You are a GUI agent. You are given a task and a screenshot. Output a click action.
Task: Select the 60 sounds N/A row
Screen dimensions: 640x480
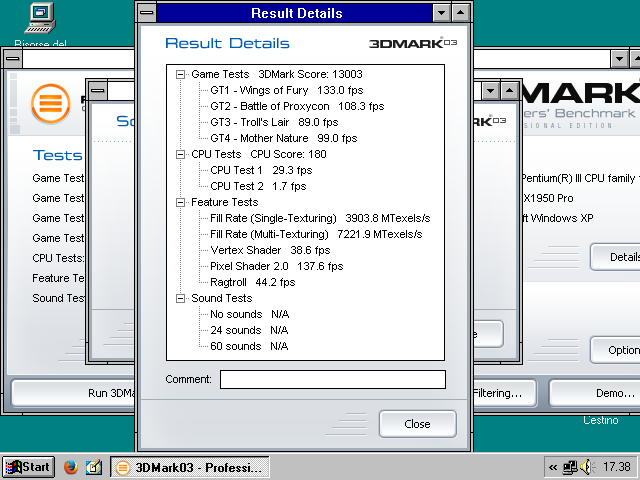click(249, 346)
